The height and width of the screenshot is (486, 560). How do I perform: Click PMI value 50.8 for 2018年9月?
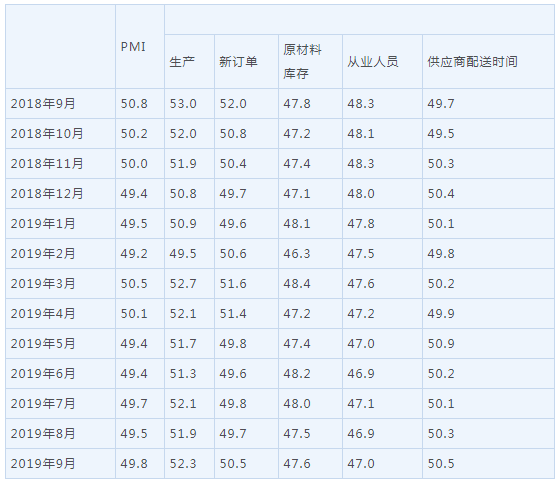(134, 104)
